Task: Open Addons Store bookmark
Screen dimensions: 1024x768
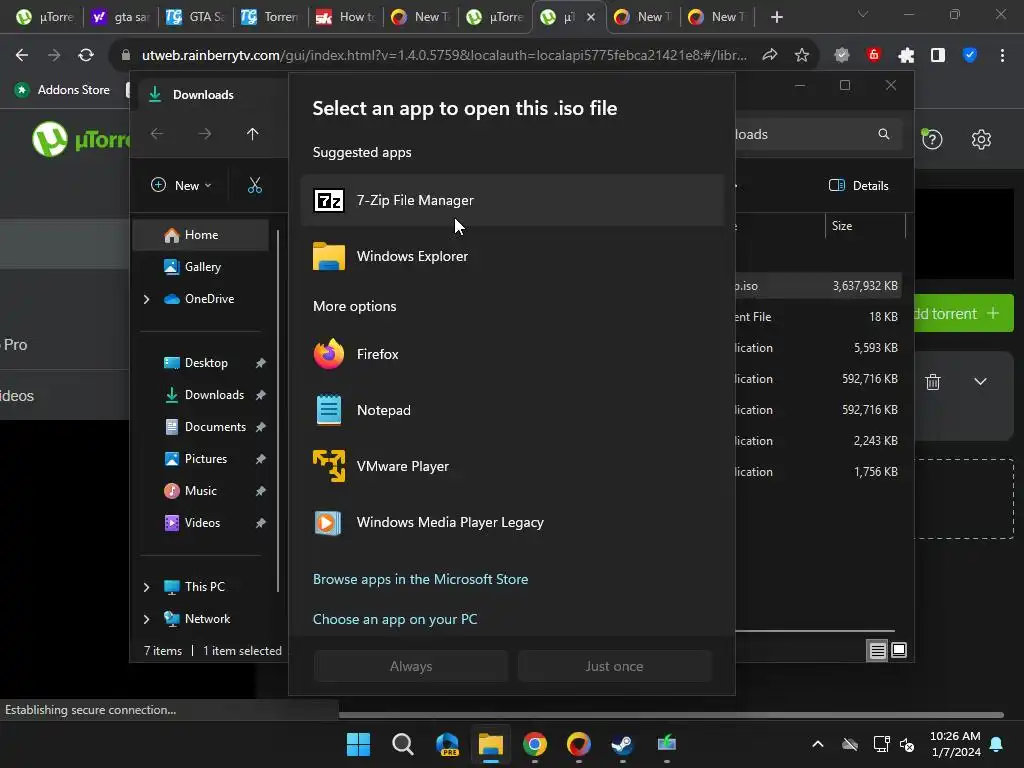Action: (x=63, y=90)
